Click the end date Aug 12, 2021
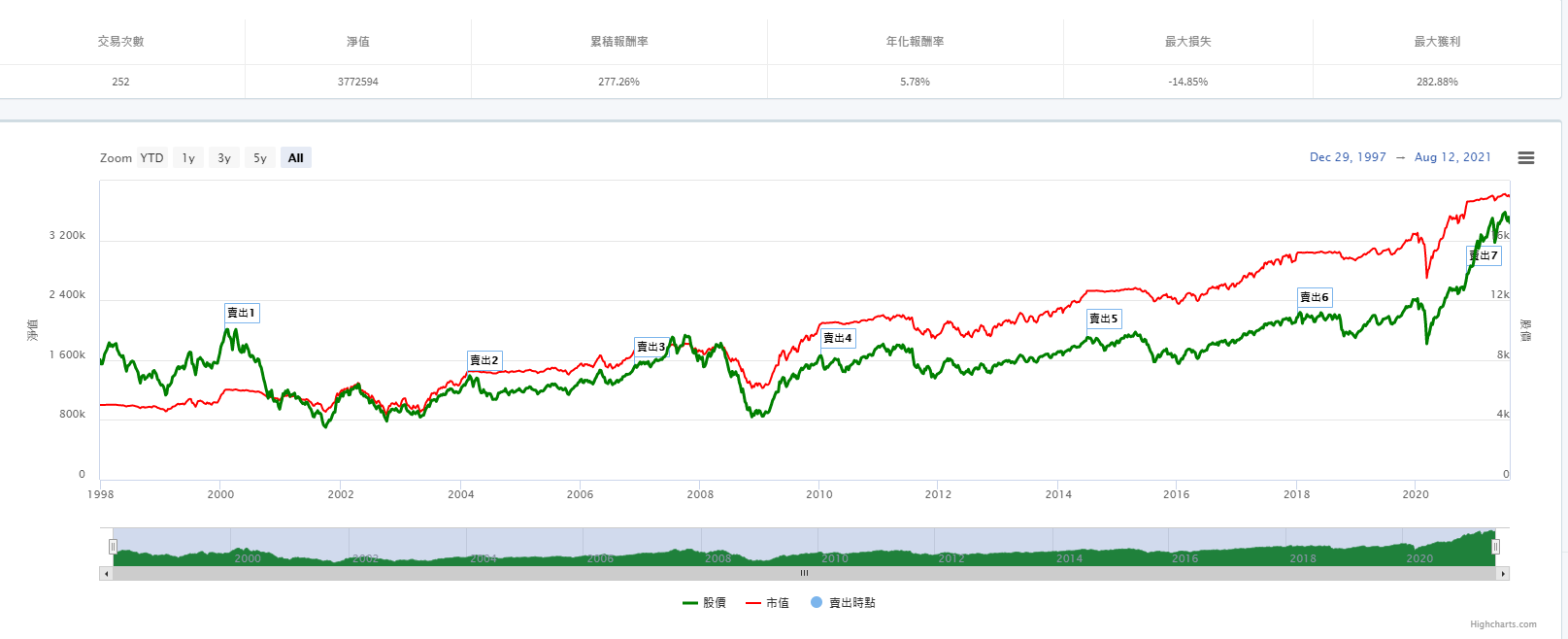The width and height of the screenshot is (1568, 639). [x=1452, y=157]
